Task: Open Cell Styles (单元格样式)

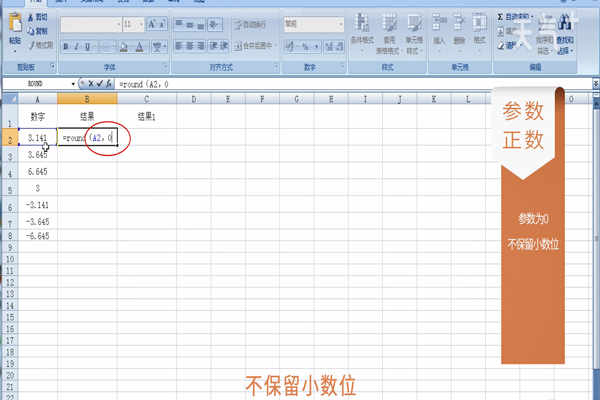Action: pyautogui.click(x=414, y=33)
